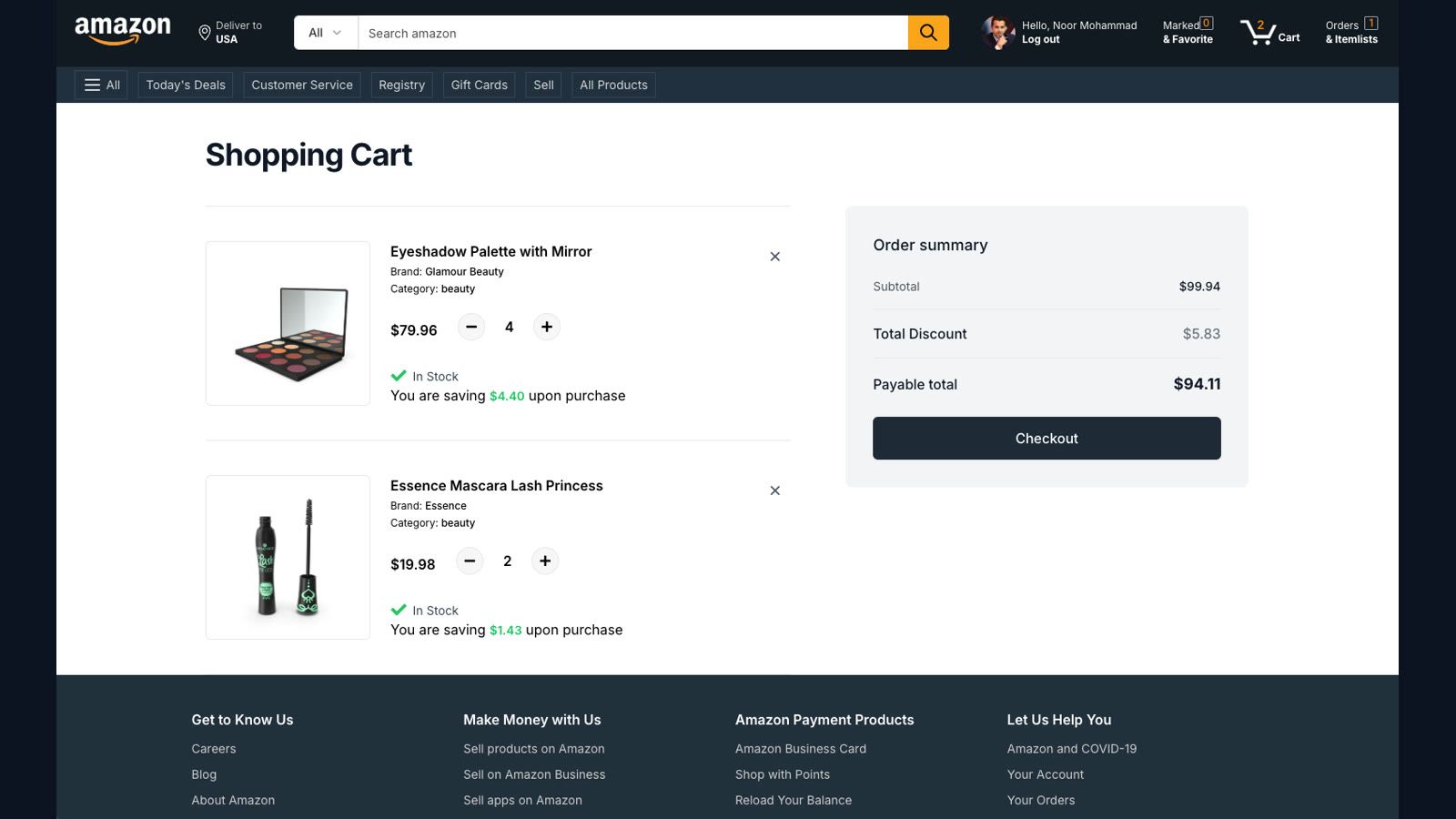Increase Essence Mascara quantity with plus
Viewport: 1456px width, 819px height.
coord(545,561)
